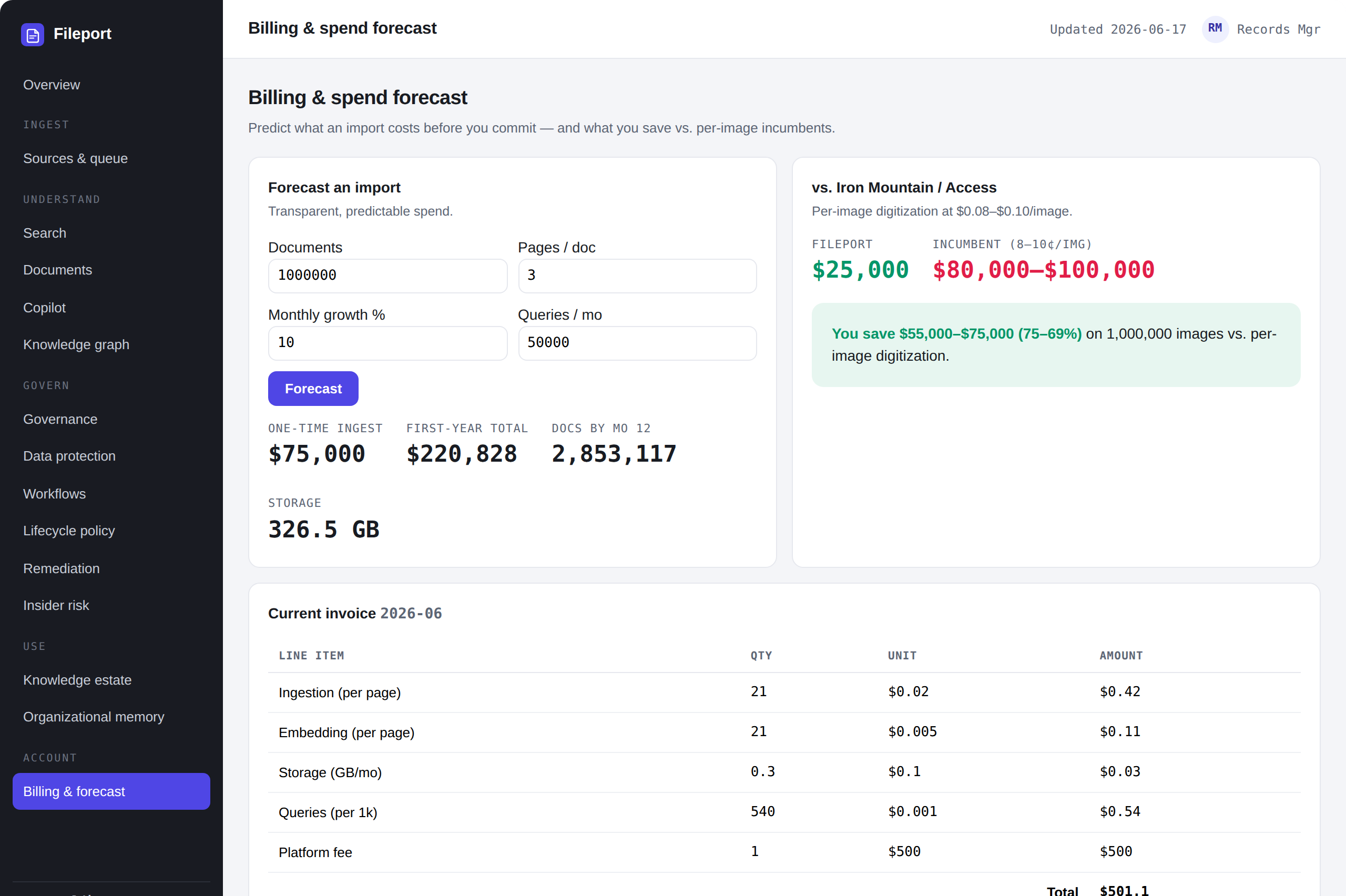Click the Queries (per 1k) line item
The image size is (1346, 896).
pyautogui.click(x=328, y=812)
